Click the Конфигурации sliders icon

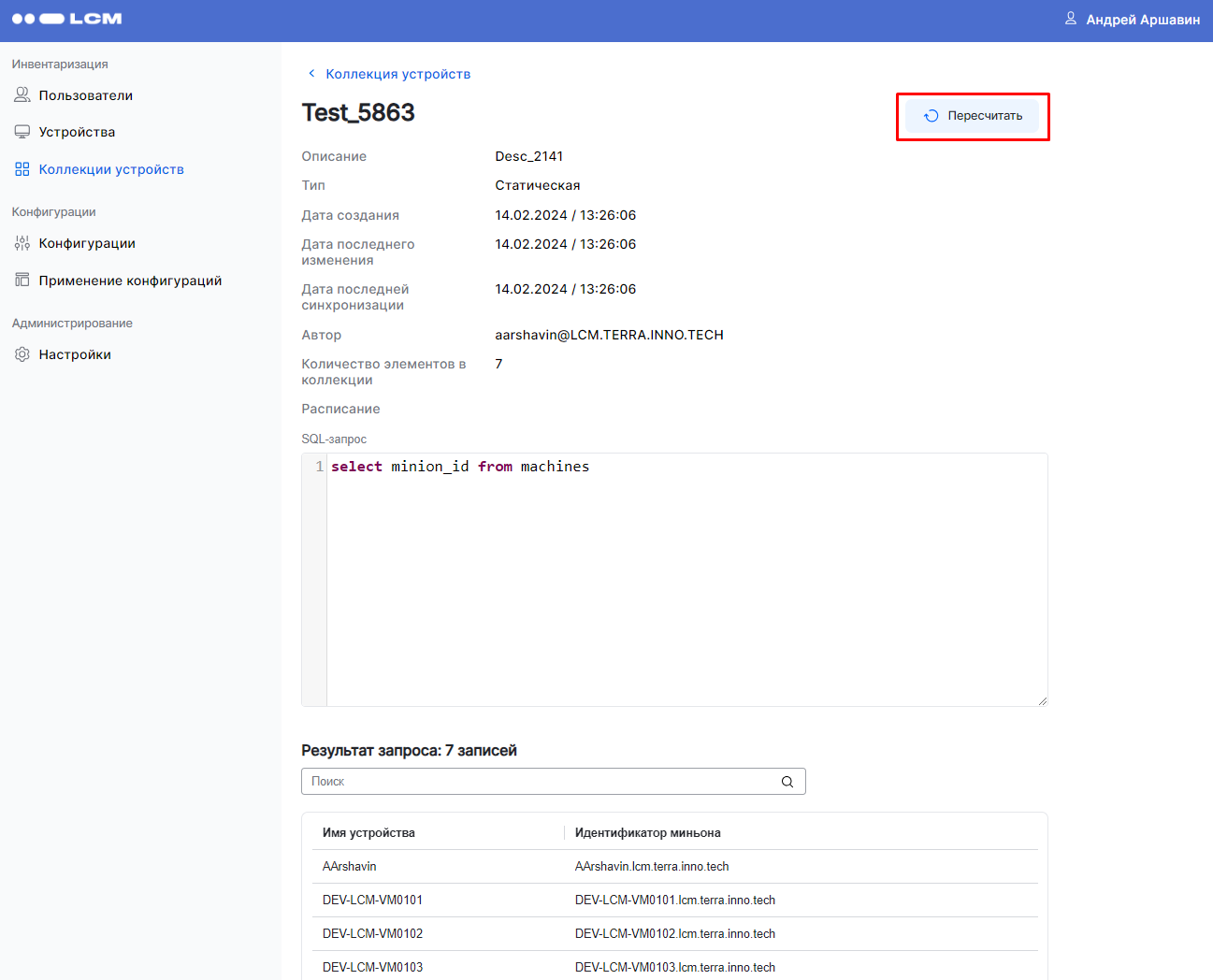coord(22,243)
